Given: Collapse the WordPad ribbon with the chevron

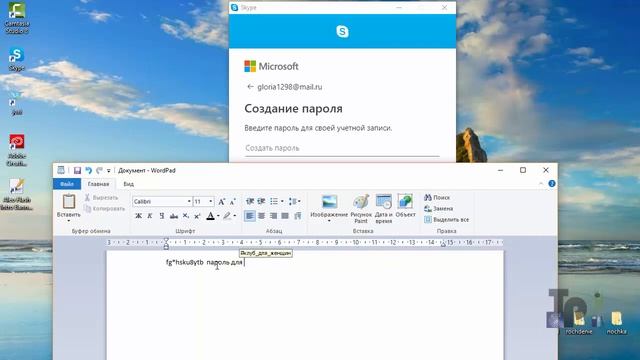Looking at the screenshot, I should (x=541, y=184).
